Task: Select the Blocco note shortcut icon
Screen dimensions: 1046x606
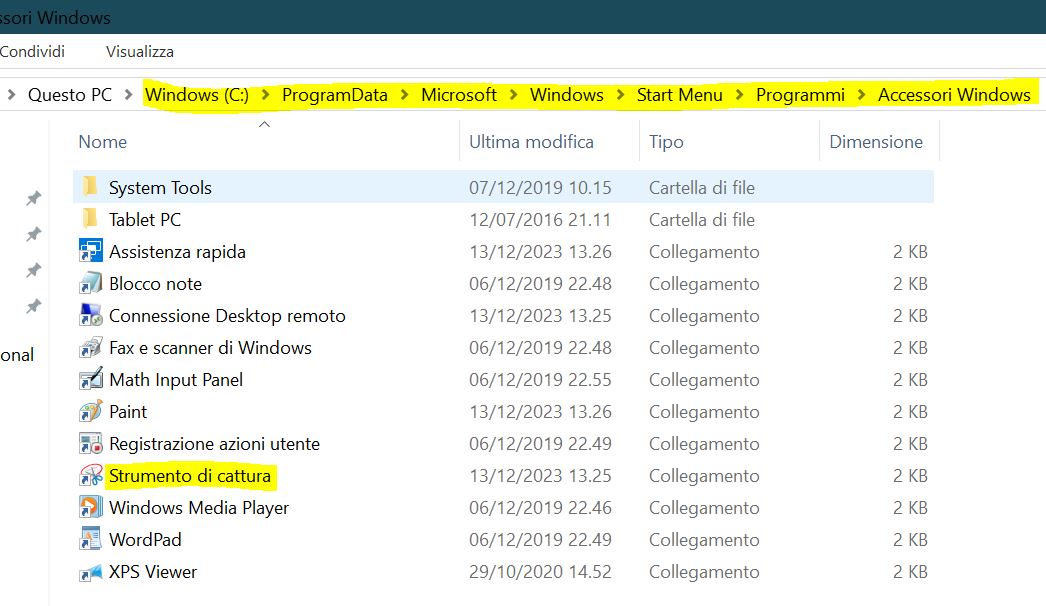Action: [x=91, y=283]
